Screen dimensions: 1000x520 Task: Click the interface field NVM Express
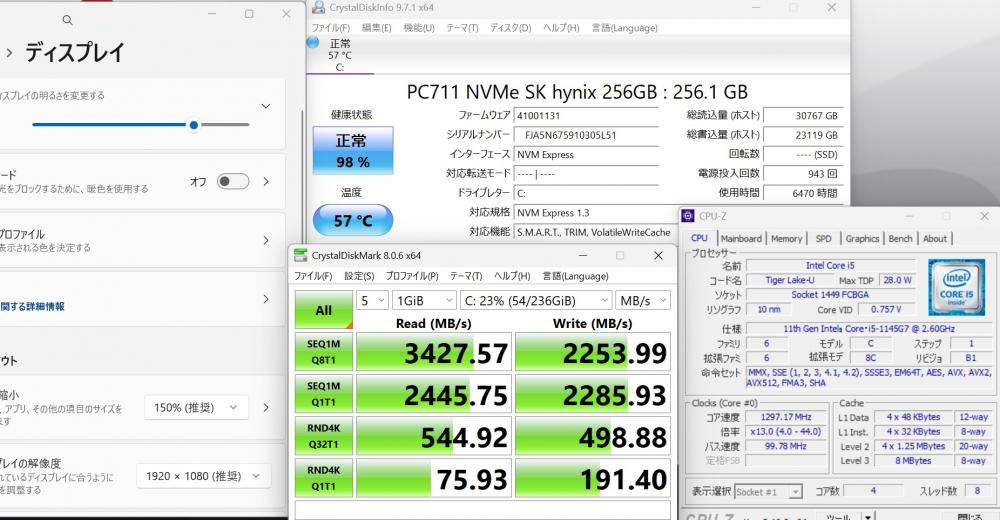(x=586, y=154)
